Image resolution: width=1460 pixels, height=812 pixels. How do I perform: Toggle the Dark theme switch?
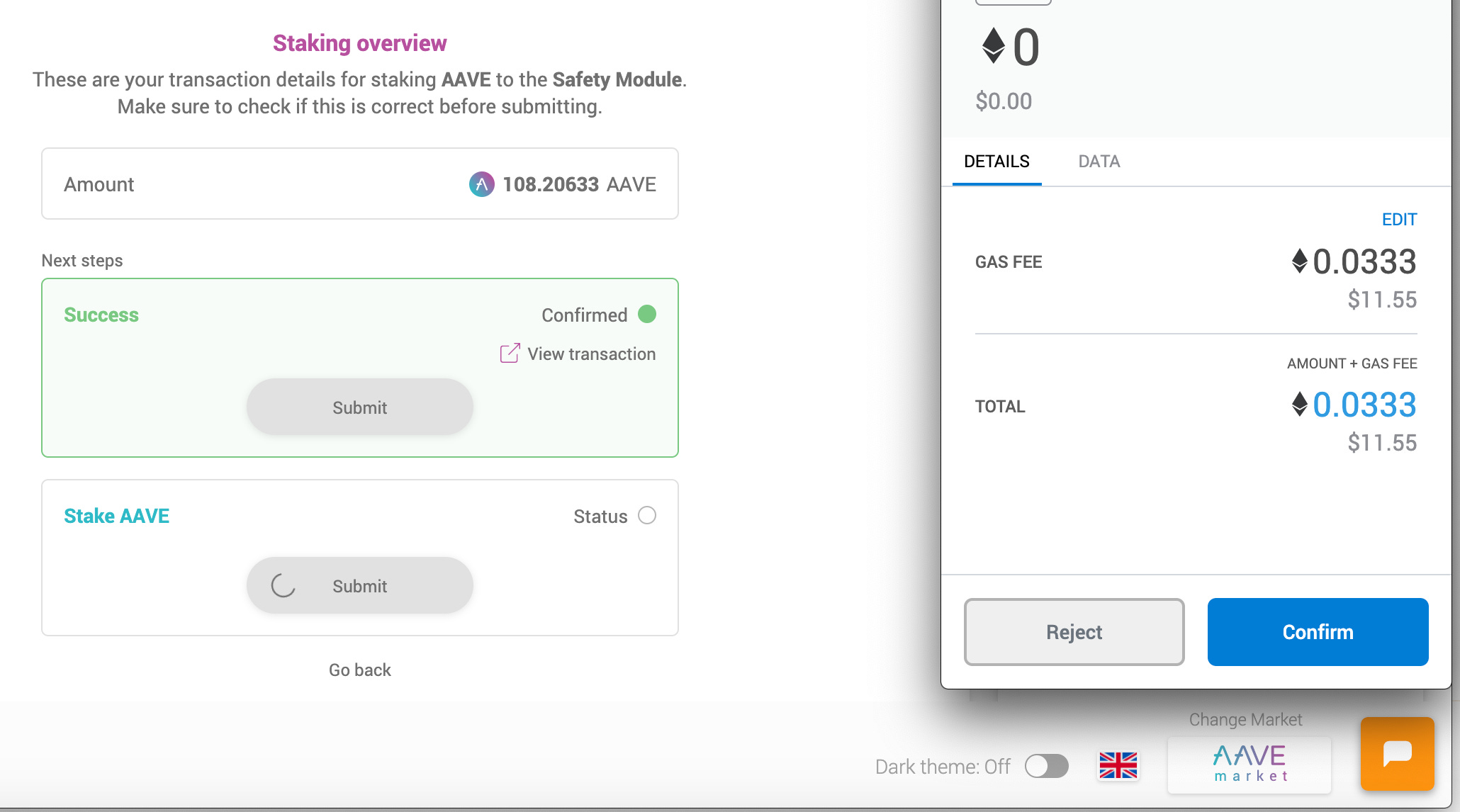[x=1046, y=766]
